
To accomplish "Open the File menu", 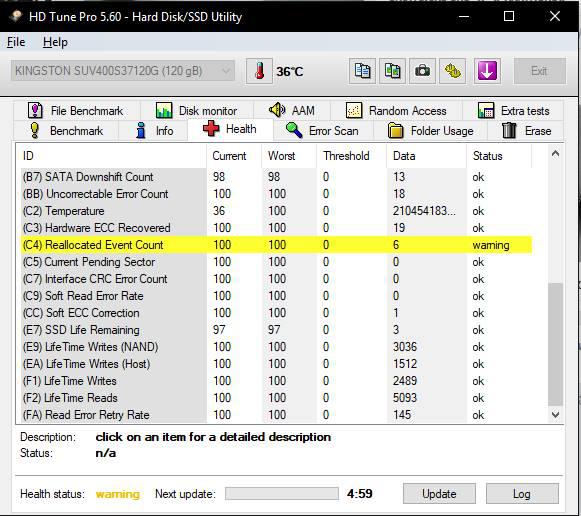I will [16, 42].
